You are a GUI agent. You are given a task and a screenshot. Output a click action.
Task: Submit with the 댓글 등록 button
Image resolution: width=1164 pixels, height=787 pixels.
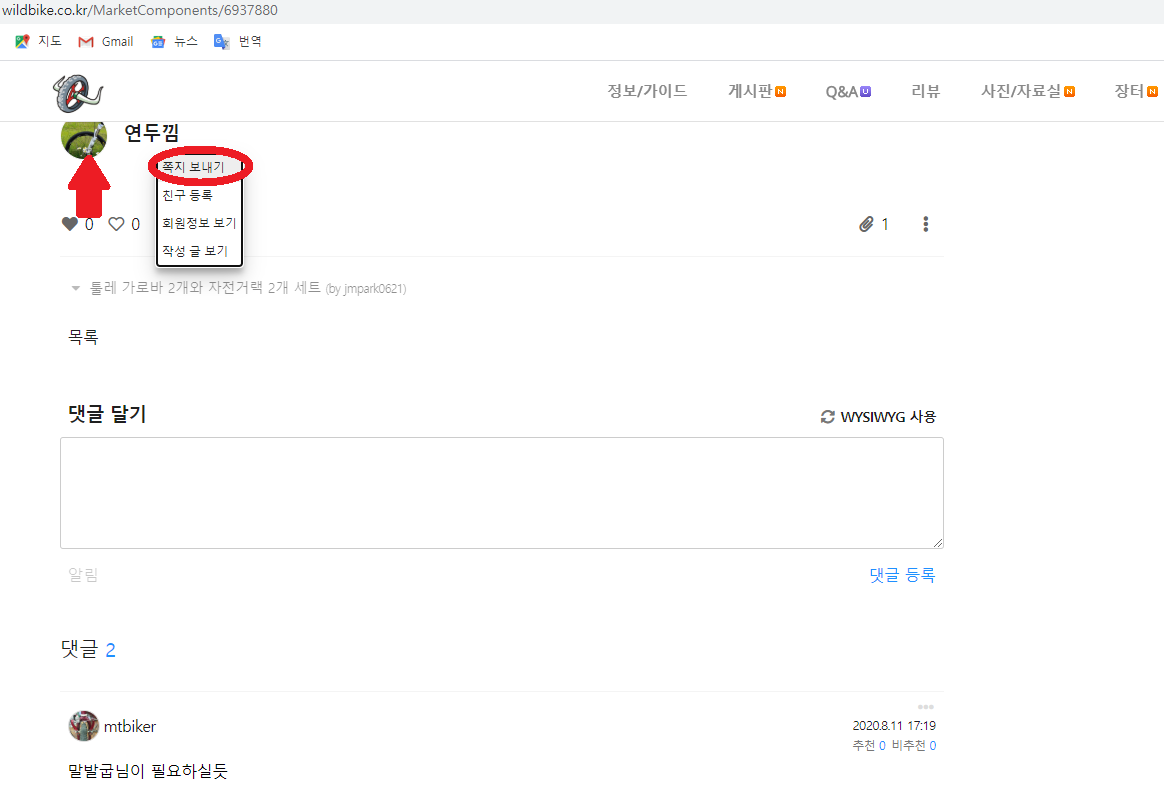pos(902,575)
